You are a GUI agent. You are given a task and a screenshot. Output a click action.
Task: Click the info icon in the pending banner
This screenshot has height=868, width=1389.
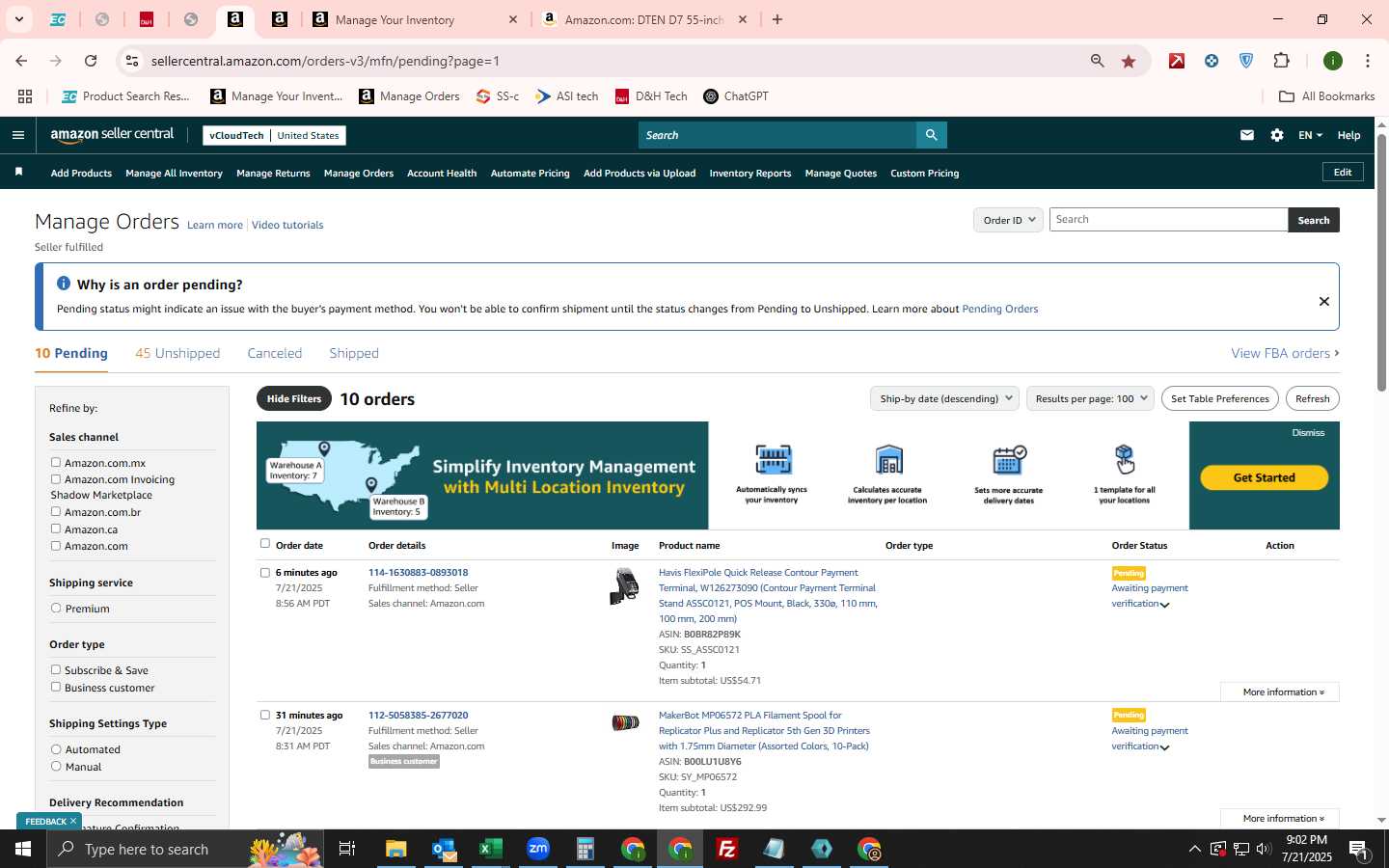64,284
